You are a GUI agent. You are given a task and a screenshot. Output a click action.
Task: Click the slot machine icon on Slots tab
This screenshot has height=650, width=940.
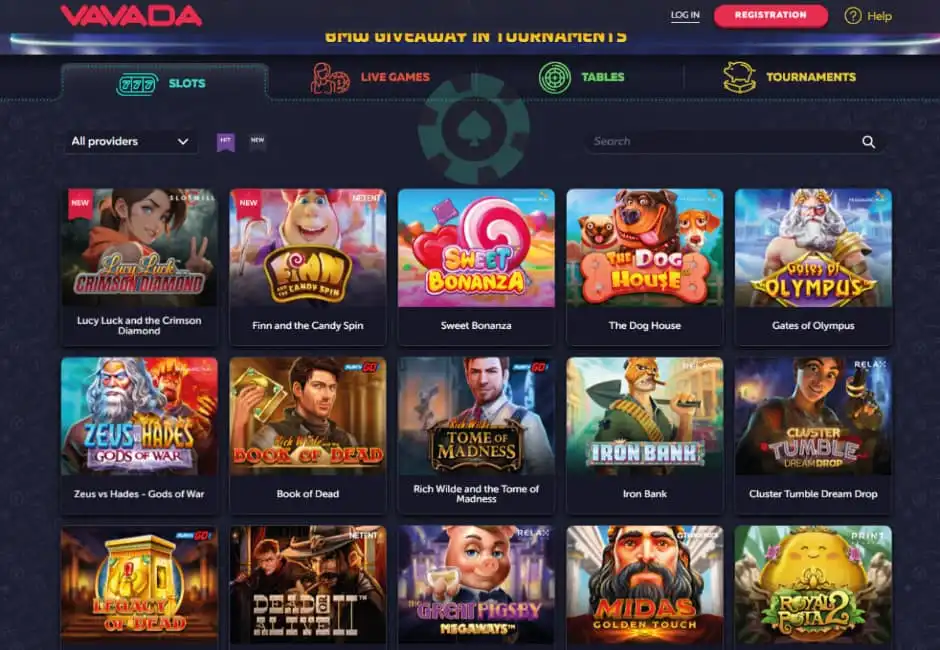click(137, 84)
